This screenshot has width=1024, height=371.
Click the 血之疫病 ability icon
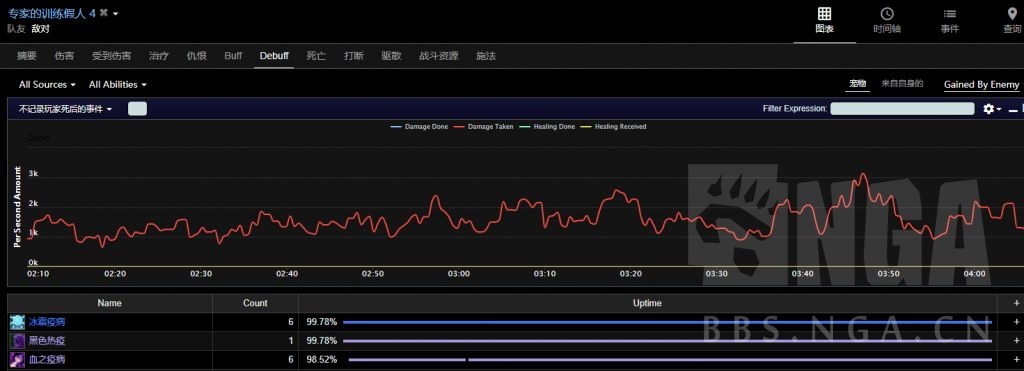coord(18,359)
